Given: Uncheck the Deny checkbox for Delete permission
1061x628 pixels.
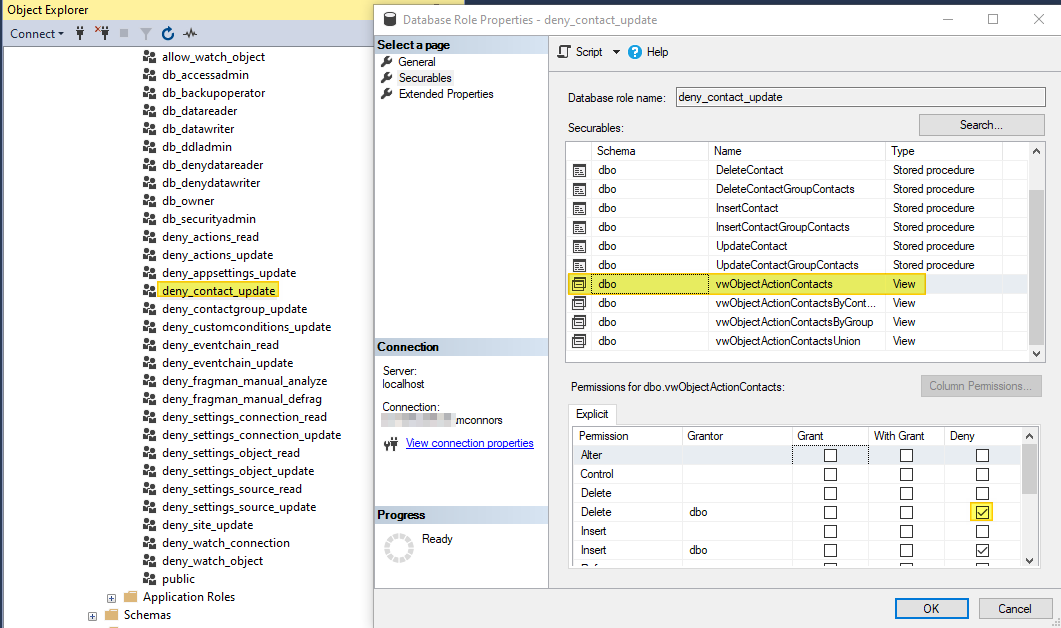Looking at the screenshot, I should pos(982,511).
